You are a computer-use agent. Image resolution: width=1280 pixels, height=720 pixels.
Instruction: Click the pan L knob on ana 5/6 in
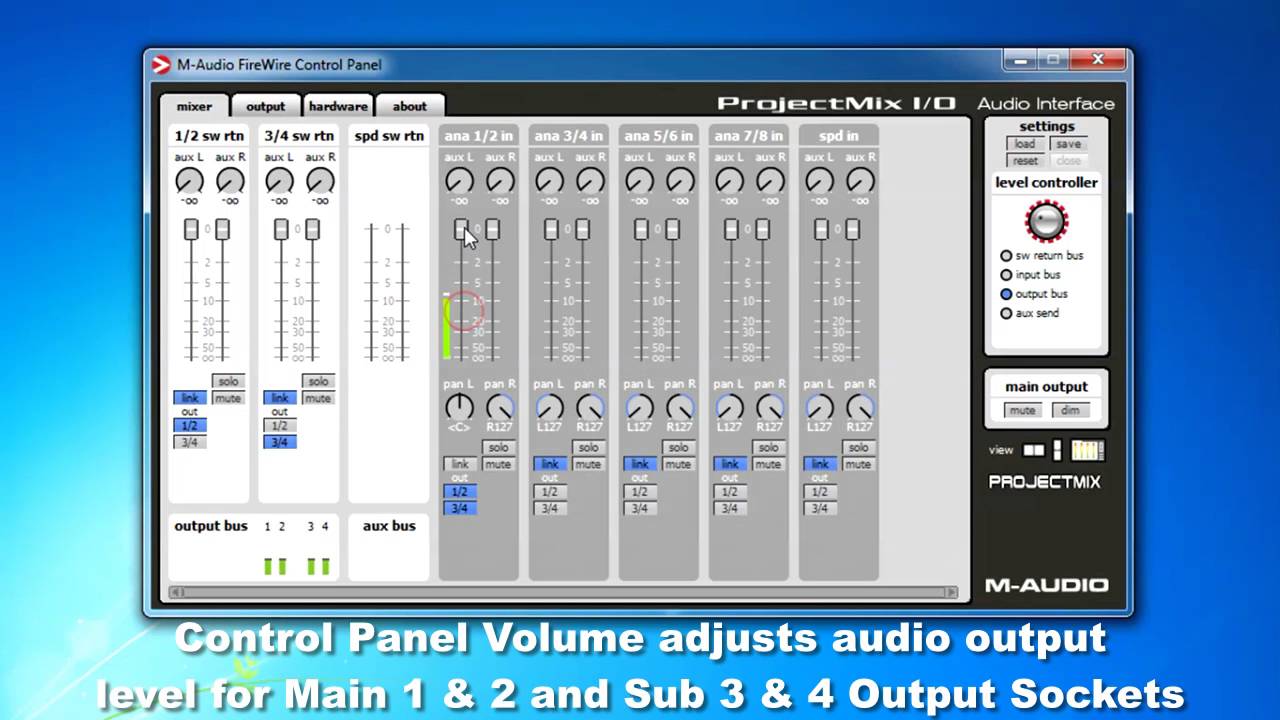pyautogui.click(x=639, y=407)
